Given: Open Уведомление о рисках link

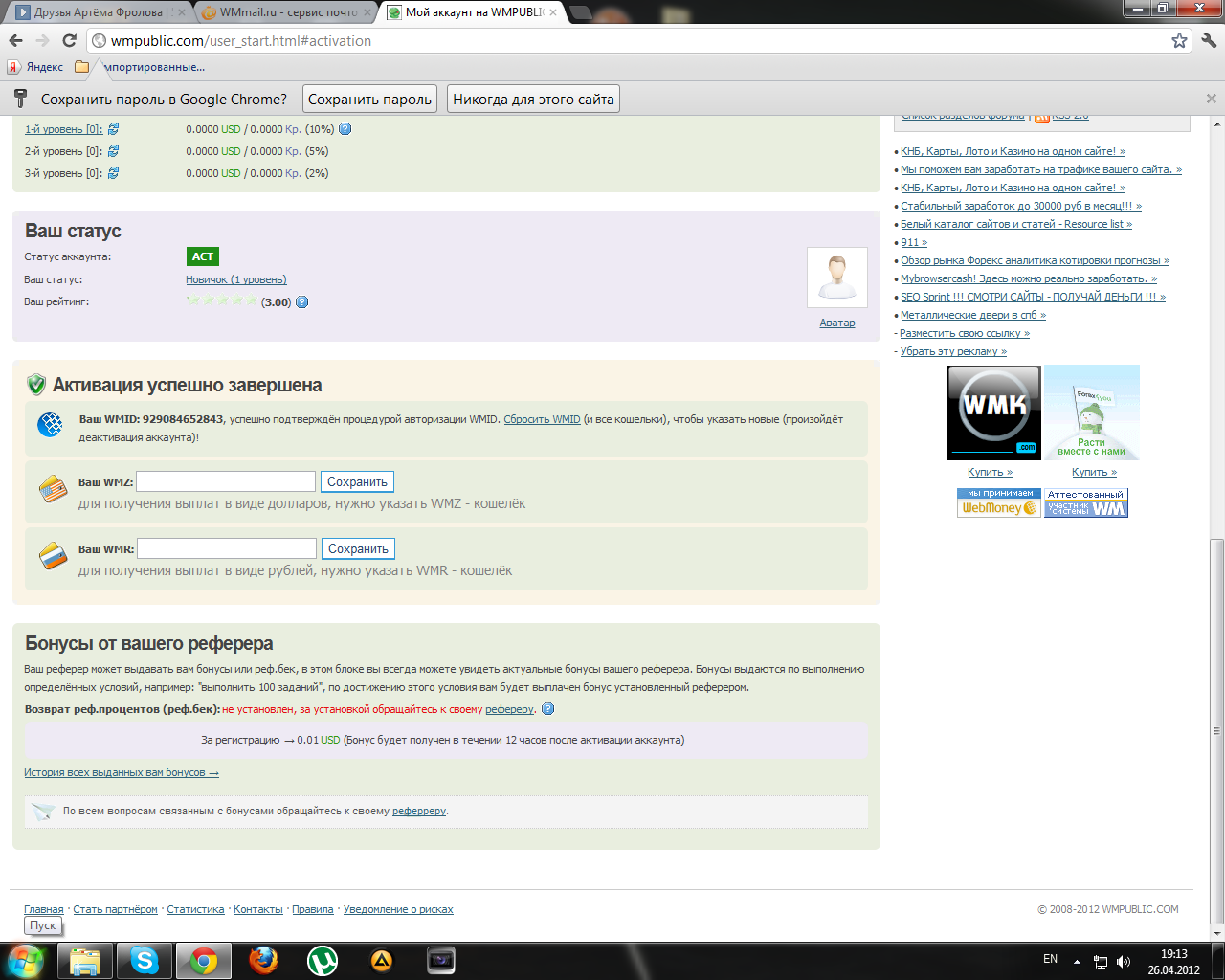Looking at the screenshot, I should tap(398, 909).
